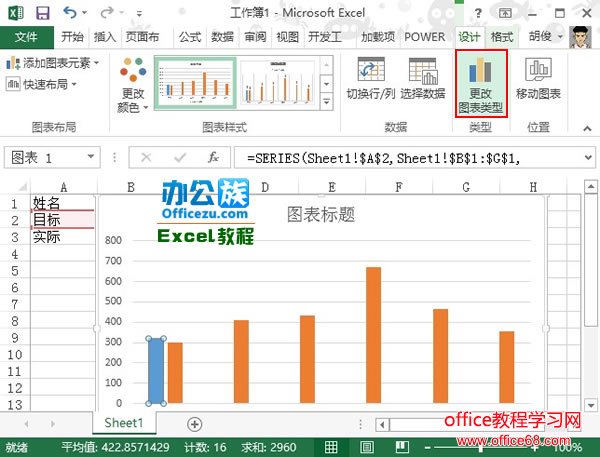Expand the customize quick access toolbar arrow

pyautogui.click(x=139, y=14)
